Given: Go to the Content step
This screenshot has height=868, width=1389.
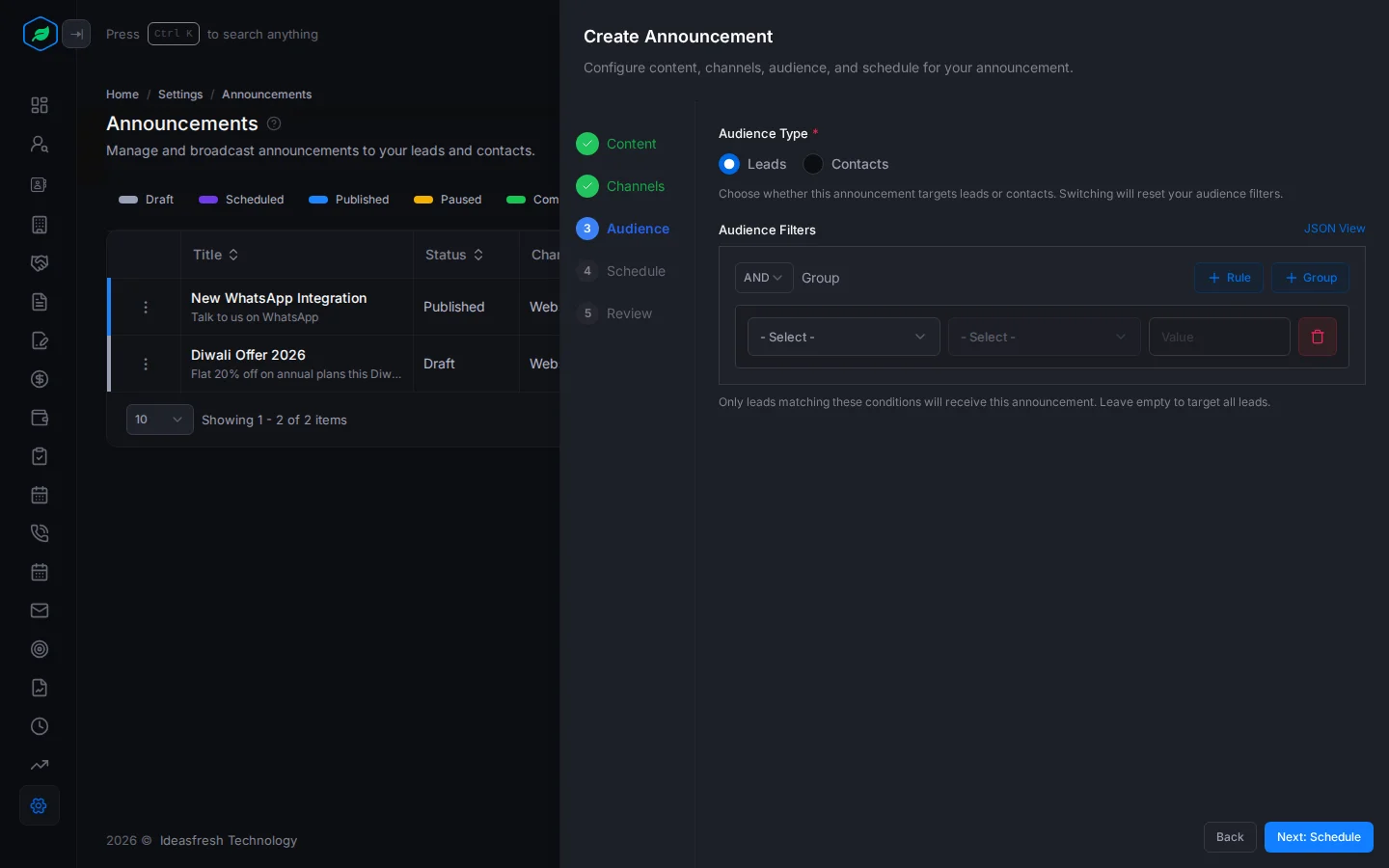Looking at the screenshot, I should (x=617, y=144).
